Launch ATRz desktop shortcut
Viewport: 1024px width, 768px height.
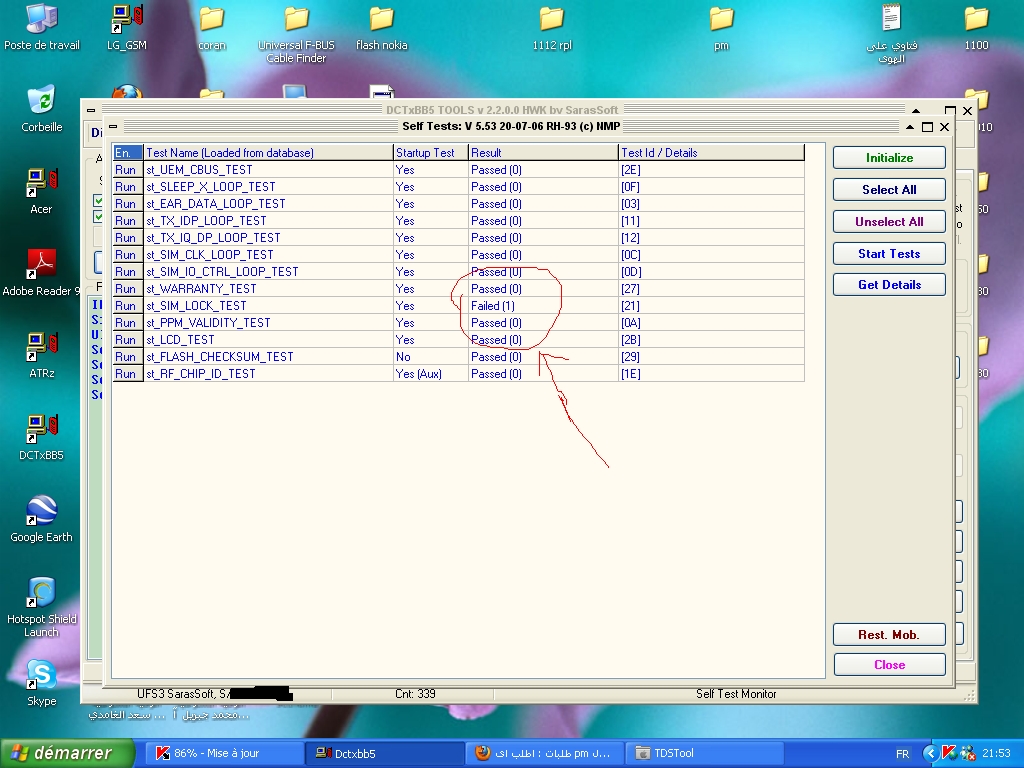tap(41, 355)
